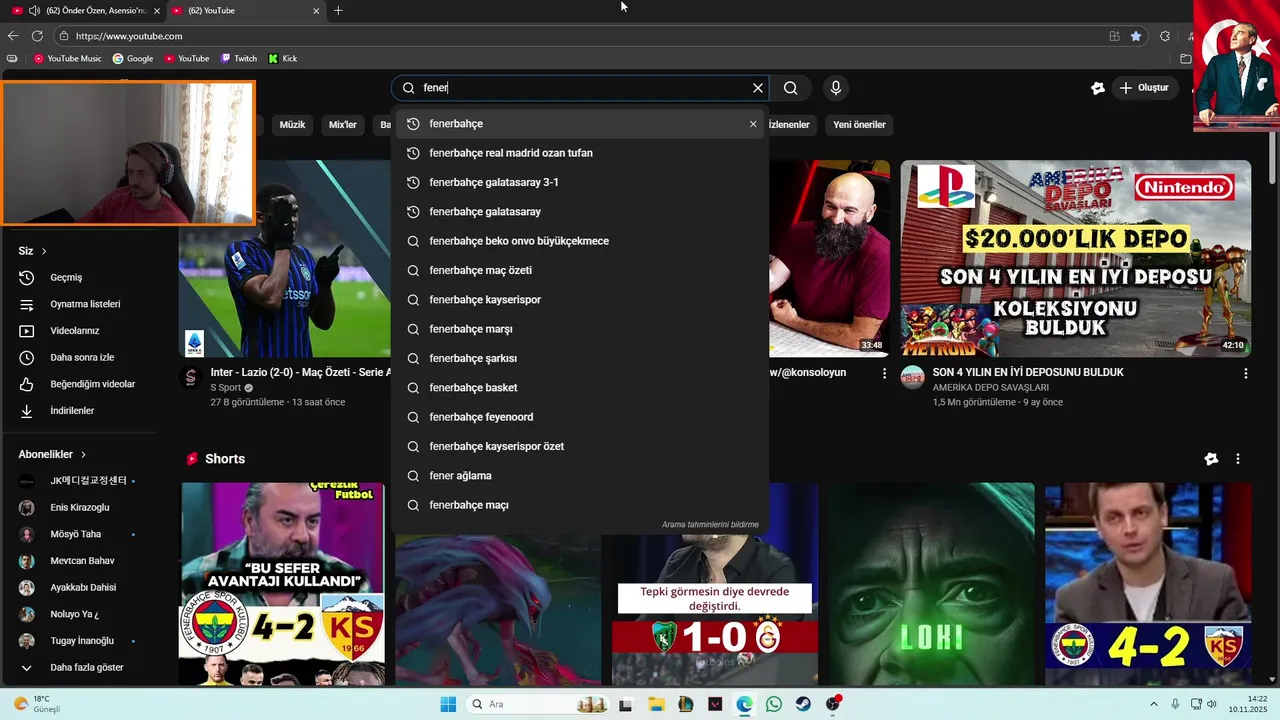Select the Yeni öneriler filter chip
Image resolution: width=1280 pixels, height=720 pixels.
859,125
